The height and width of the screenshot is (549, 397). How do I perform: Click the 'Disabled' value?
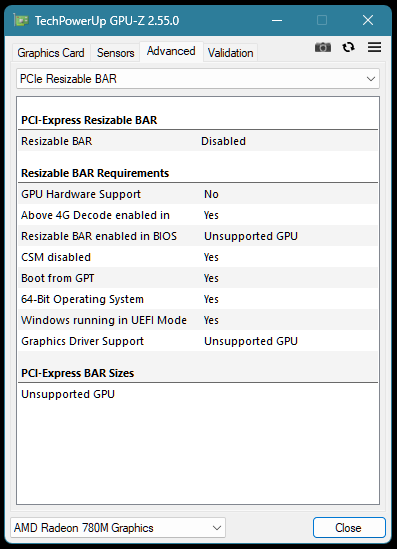point(223,141)
